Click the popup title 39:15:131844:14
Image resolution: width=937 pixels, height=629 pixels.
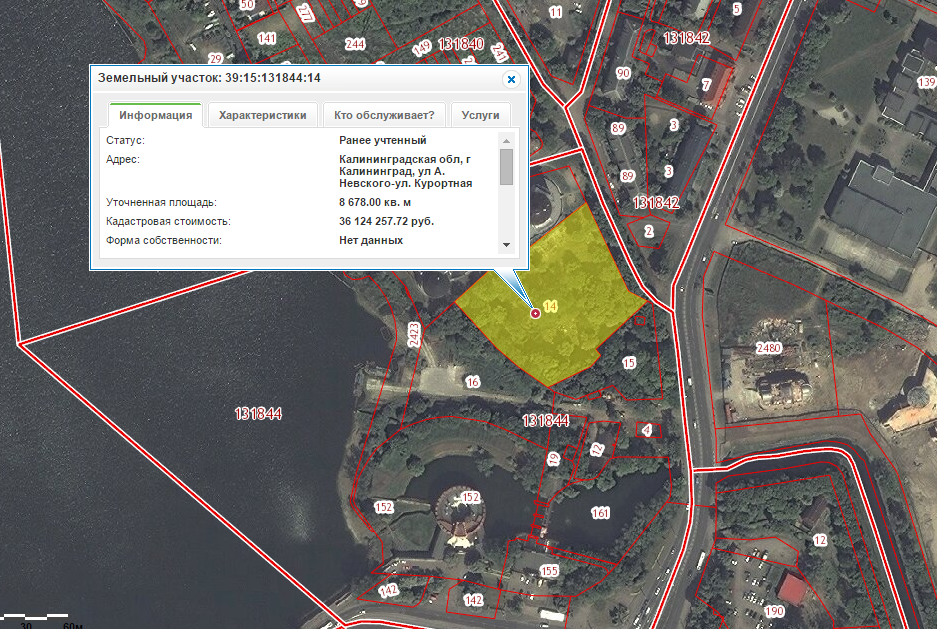tap(209, 78)
